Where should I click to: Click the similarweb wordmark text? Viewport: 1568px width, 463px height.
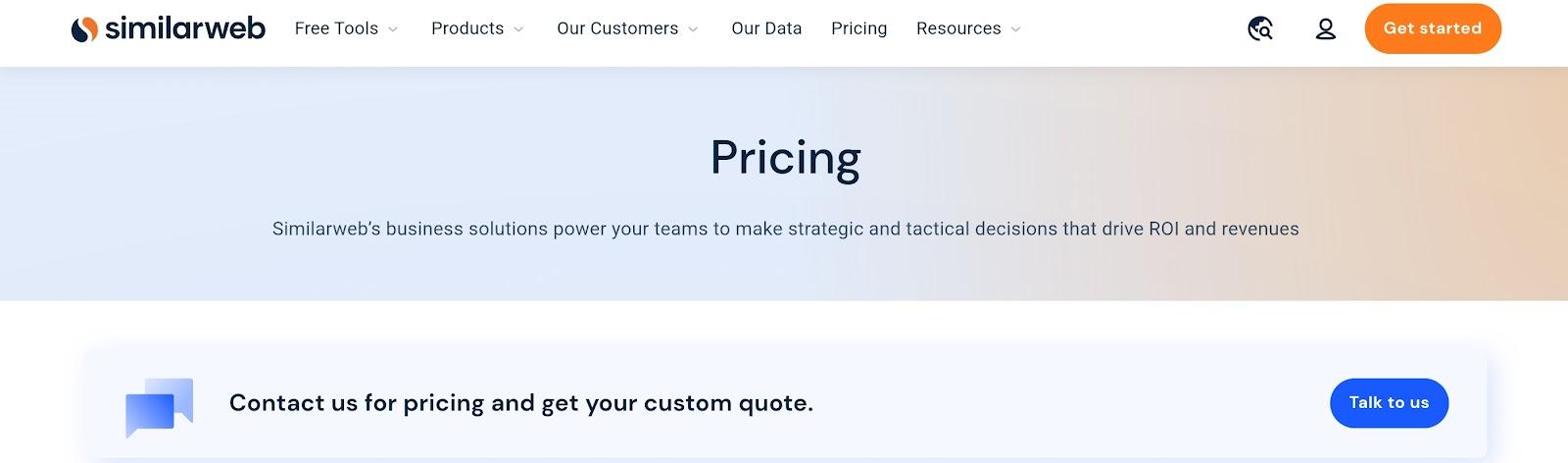184,28
